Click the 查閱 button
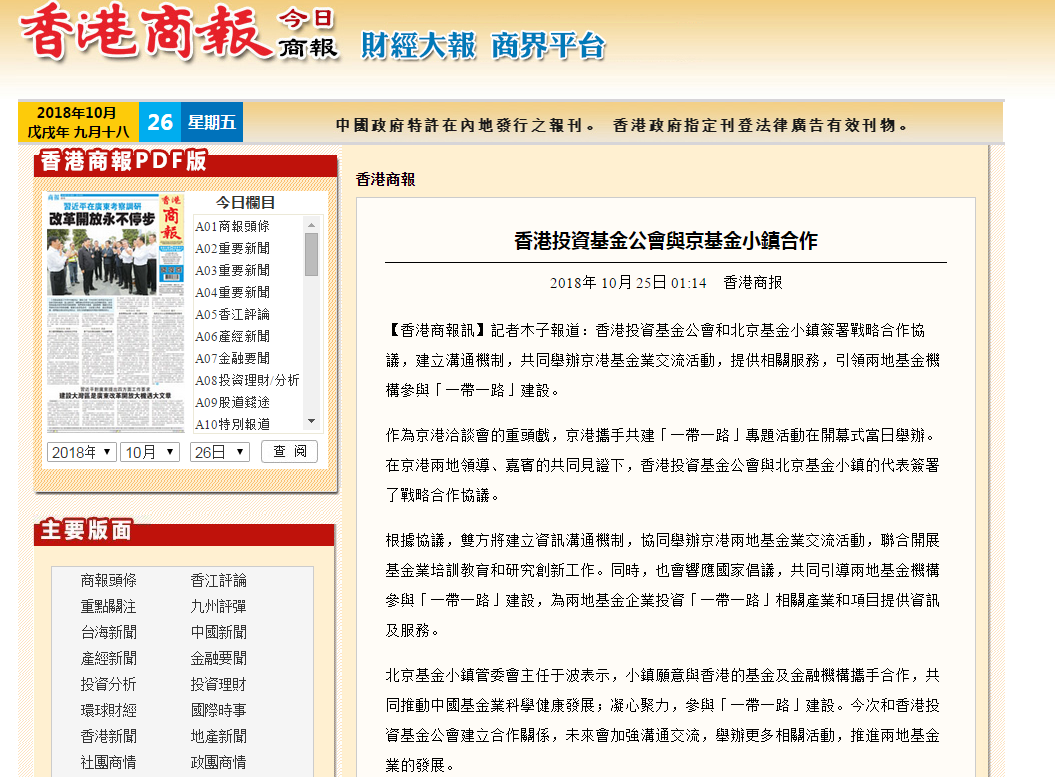The image size is (1055, 777). [289, 451]
